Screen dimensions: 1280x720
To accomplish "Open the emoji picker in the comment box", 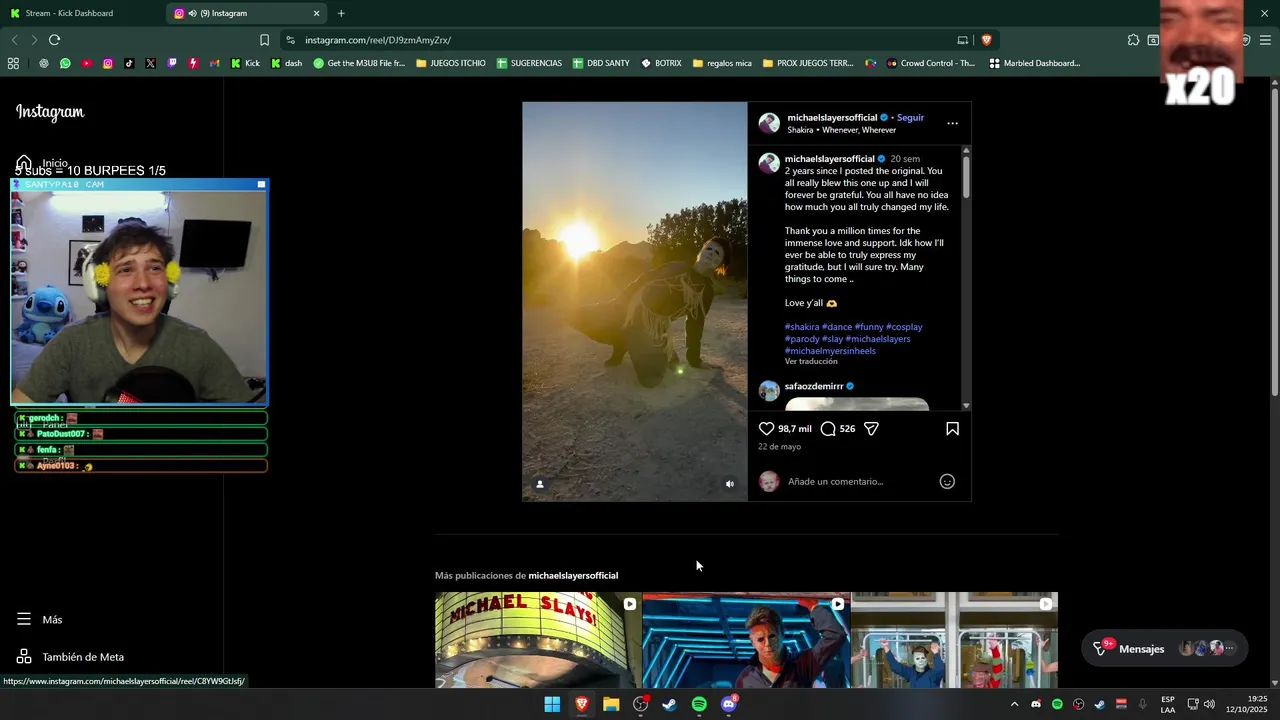I will tap(947, 482).
